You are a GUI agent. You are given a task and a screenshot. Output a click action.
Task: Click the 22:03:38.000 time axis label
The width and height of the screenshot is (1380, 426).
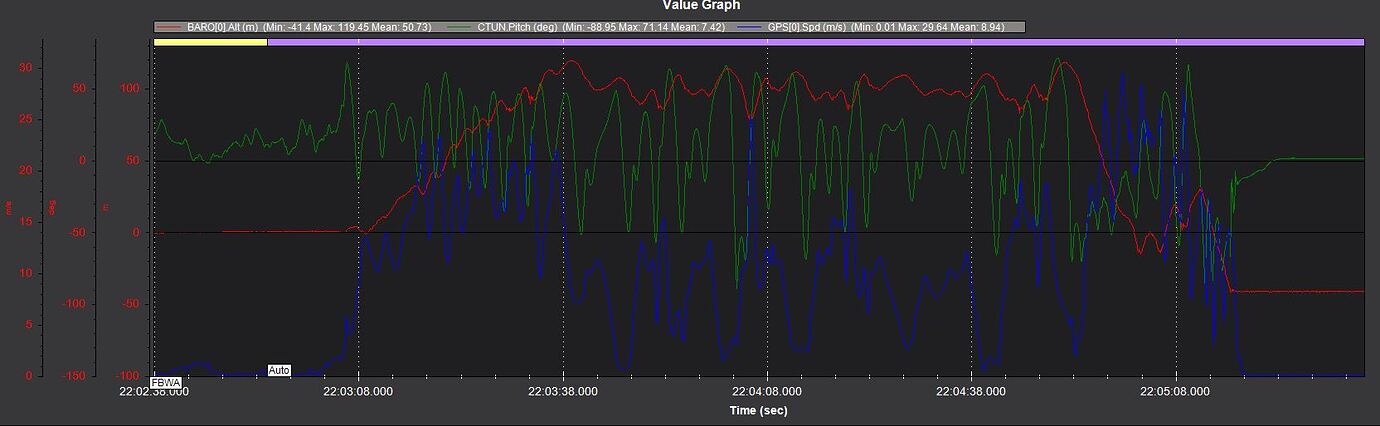[563, 392]
